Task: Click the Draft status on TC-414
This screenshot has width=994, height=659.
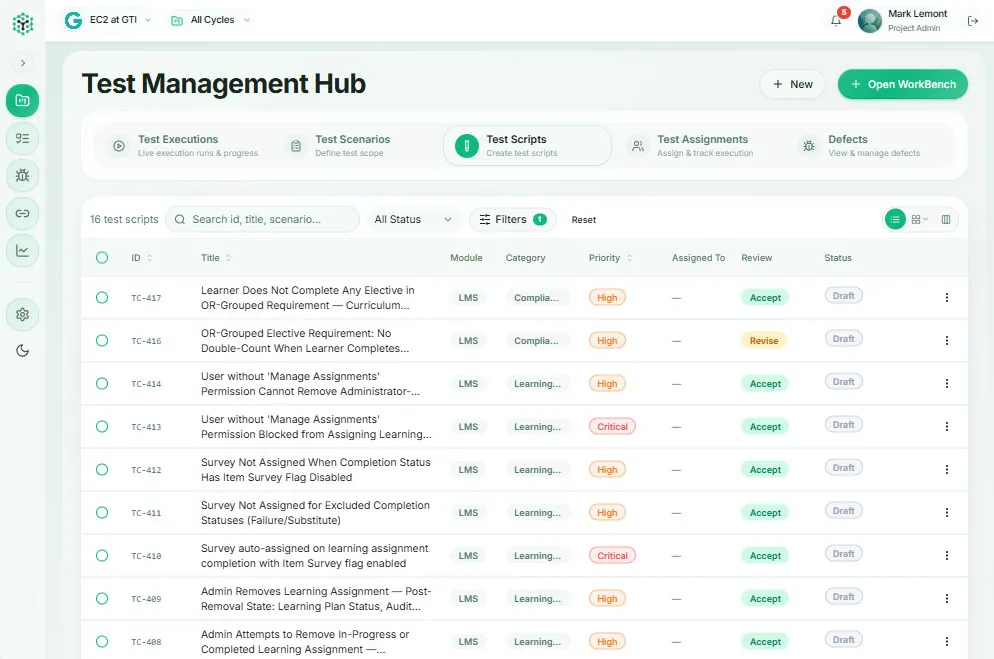Action: pyautogui.click(x=843, y=382)
